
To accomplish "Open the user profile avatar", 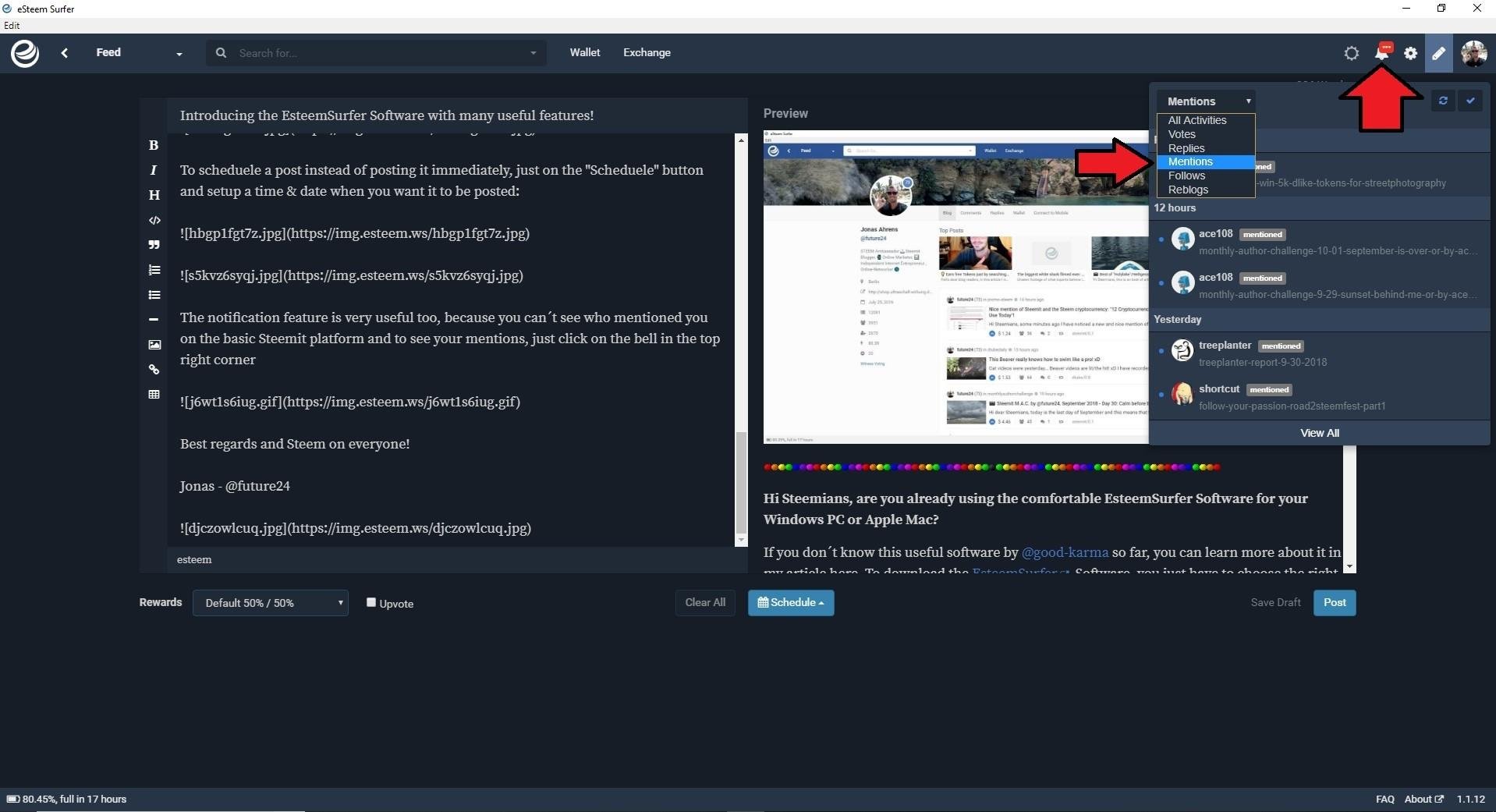I will (1474, 53).
